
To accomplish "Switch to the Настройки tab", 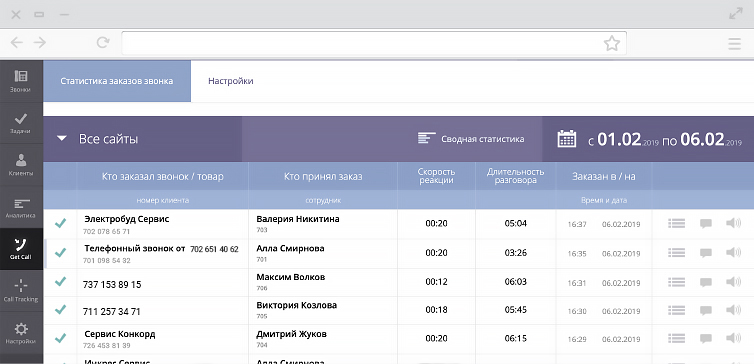I will click(231, 81).
